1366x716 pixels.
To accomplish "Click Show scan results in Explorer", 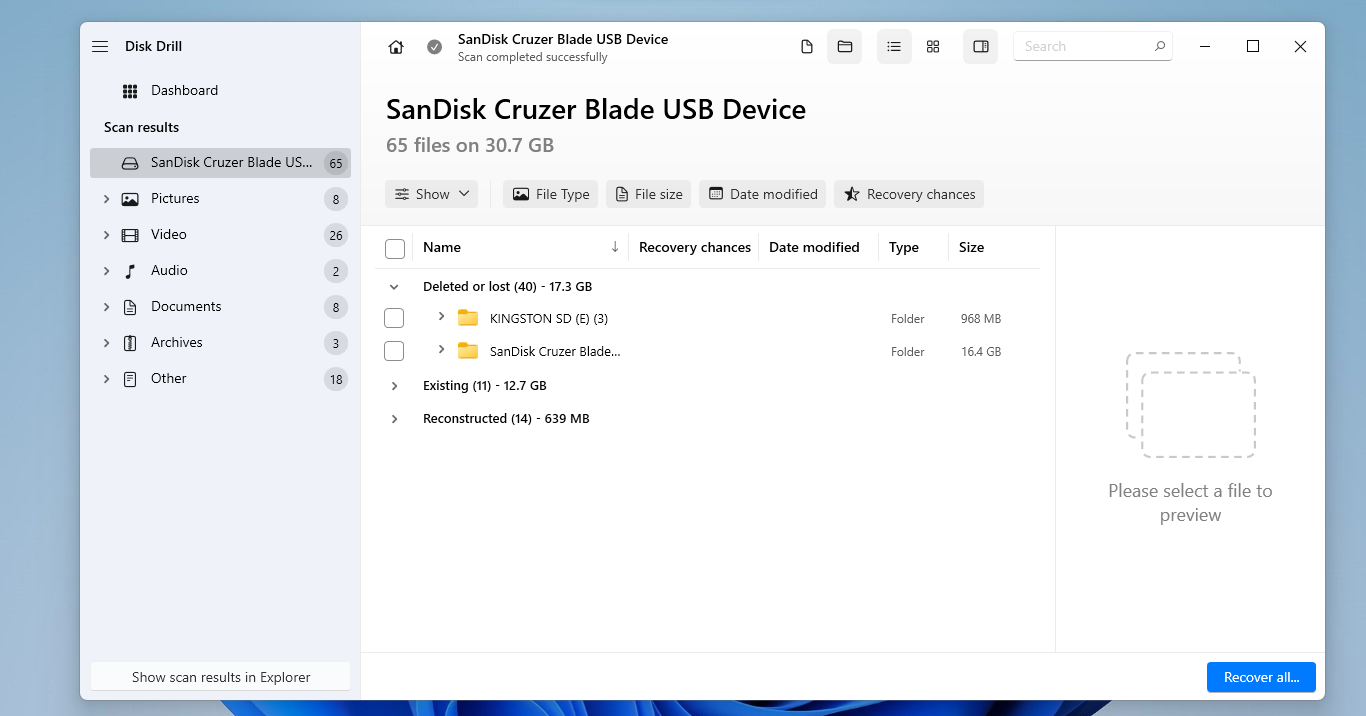I will click(221, 677).
